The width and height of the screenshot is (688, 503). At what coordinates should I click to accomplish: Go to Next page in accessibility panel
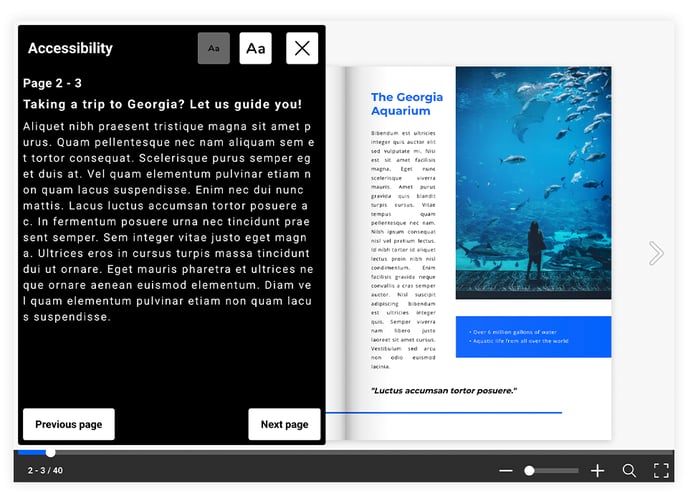(284, 424)
